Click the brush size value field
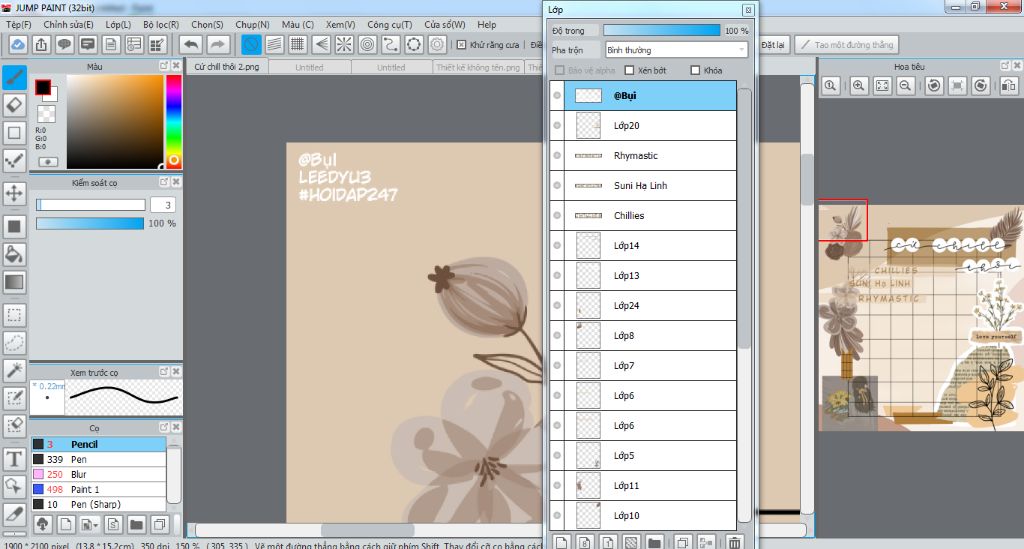1024x549 pixels. [x=163, y=205]
